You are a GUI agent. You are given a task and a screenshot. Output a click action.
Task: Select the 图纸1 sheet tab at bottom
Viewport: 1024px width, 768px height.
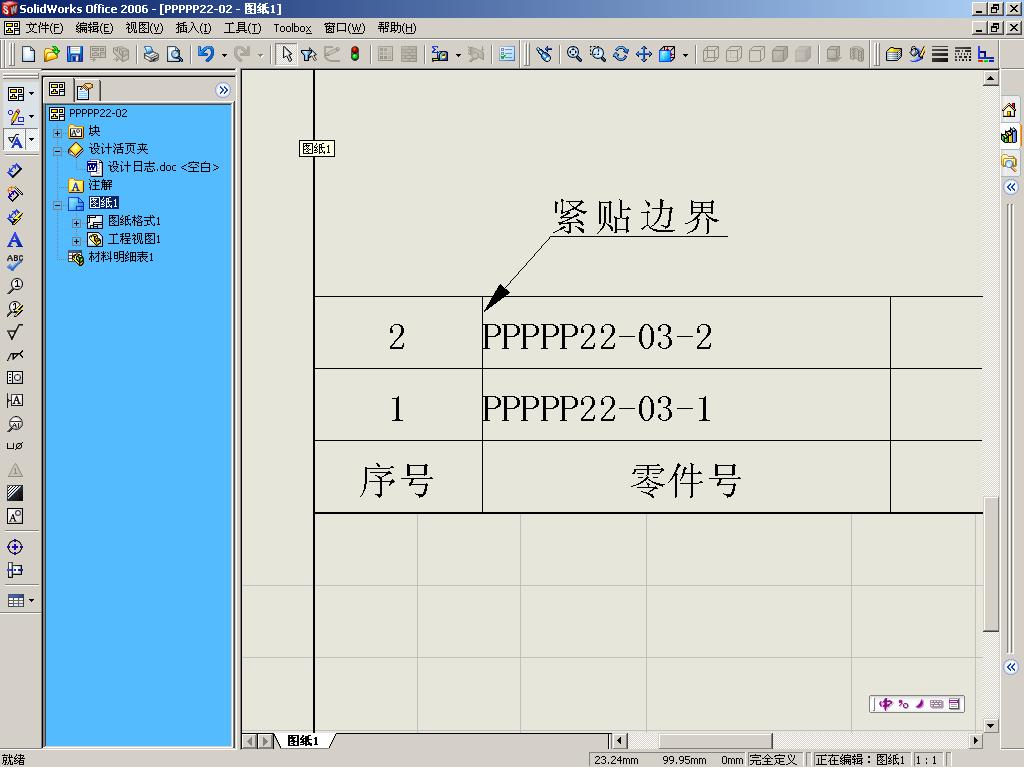[302, 740]
